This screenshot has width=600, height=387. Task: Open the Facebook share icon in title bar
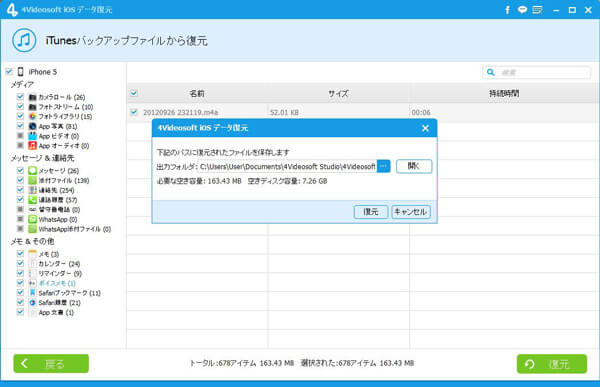(x=507, y=10)
